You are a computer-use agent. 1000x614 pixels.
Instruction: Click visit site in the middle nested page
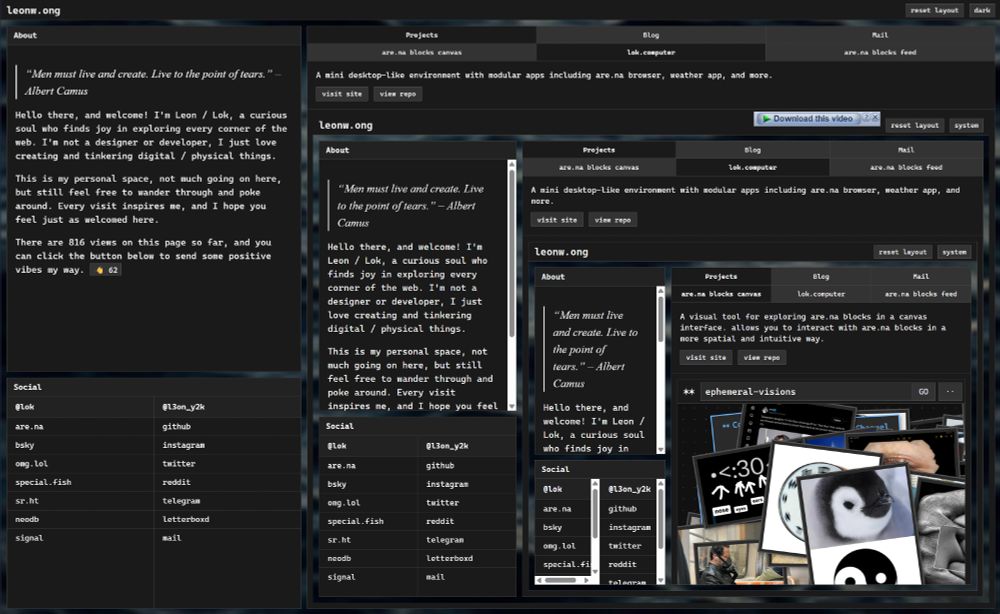click(x=557, y=220)
